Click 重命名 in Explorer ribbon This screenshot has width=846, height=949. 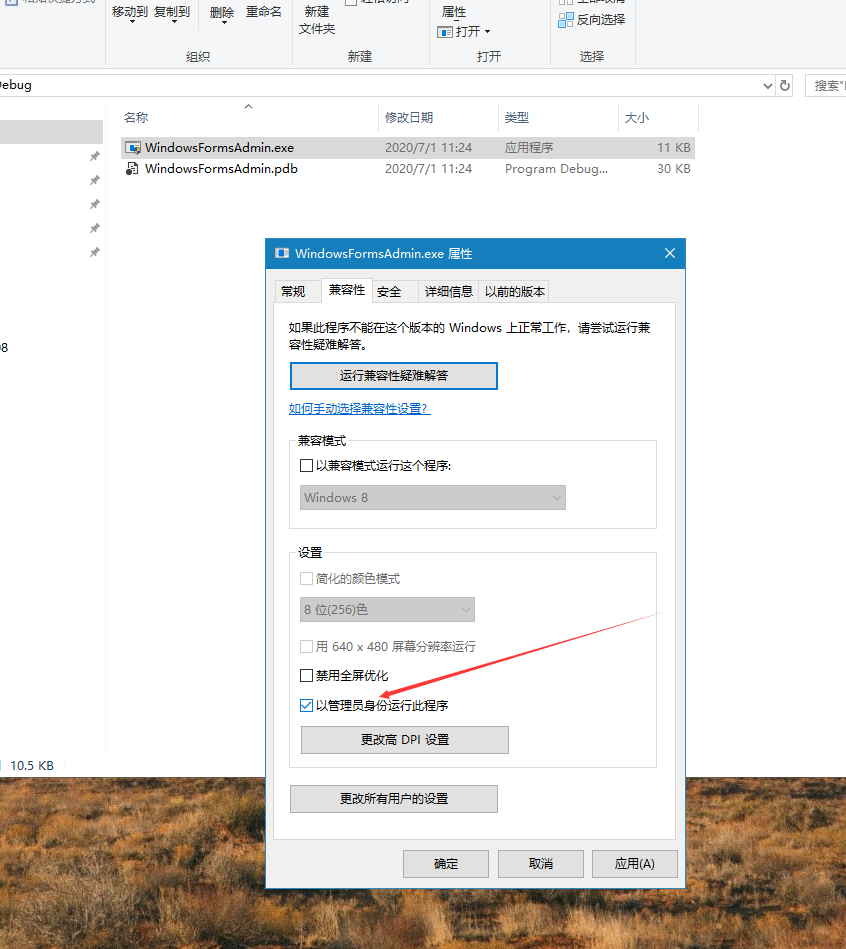(264, 12)
